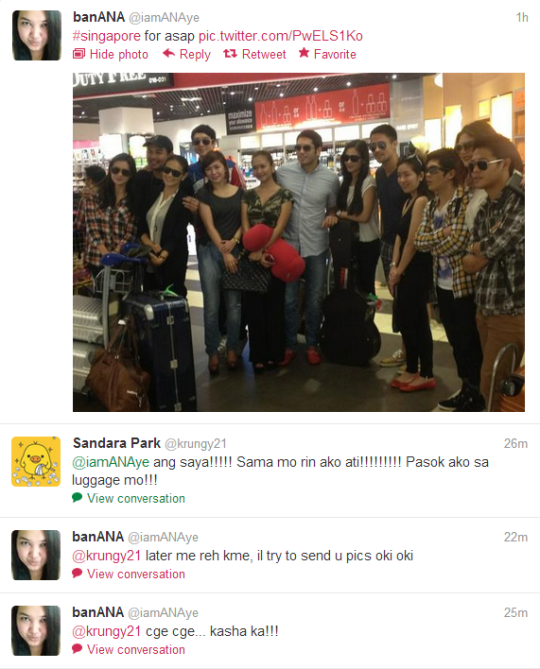
Task: Click the Hide photo picture icon
Action: (79, 54)
